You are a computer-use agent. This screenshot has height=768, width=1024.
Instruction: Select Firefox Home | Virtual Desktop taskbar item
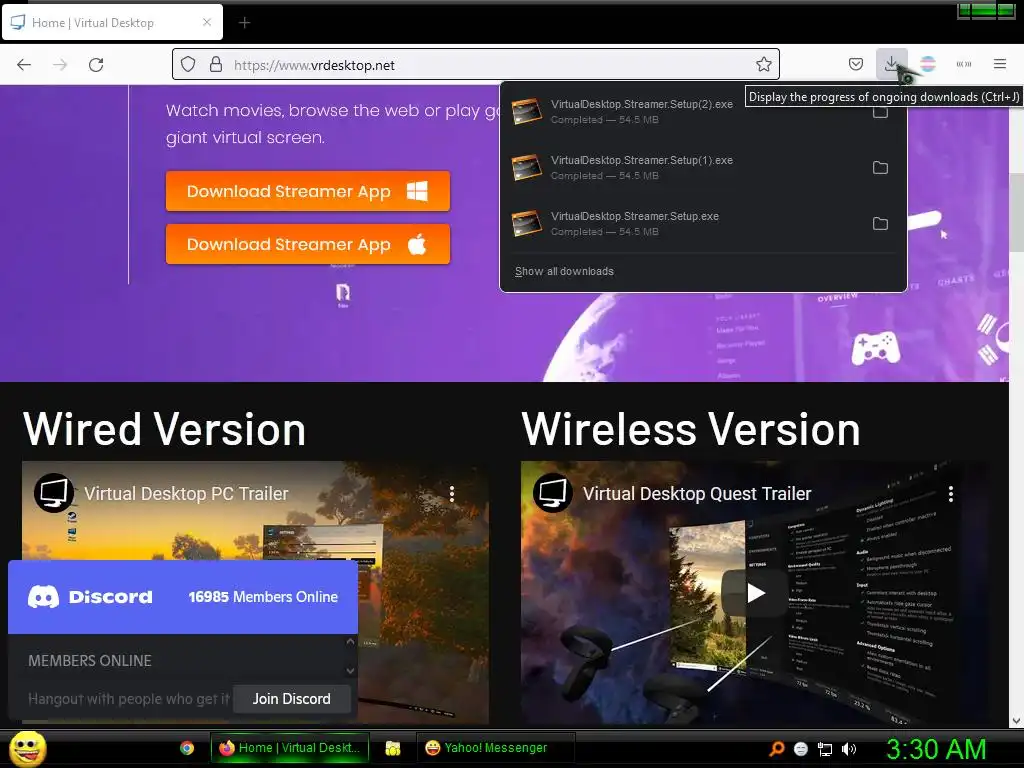[x=290, y=748]
